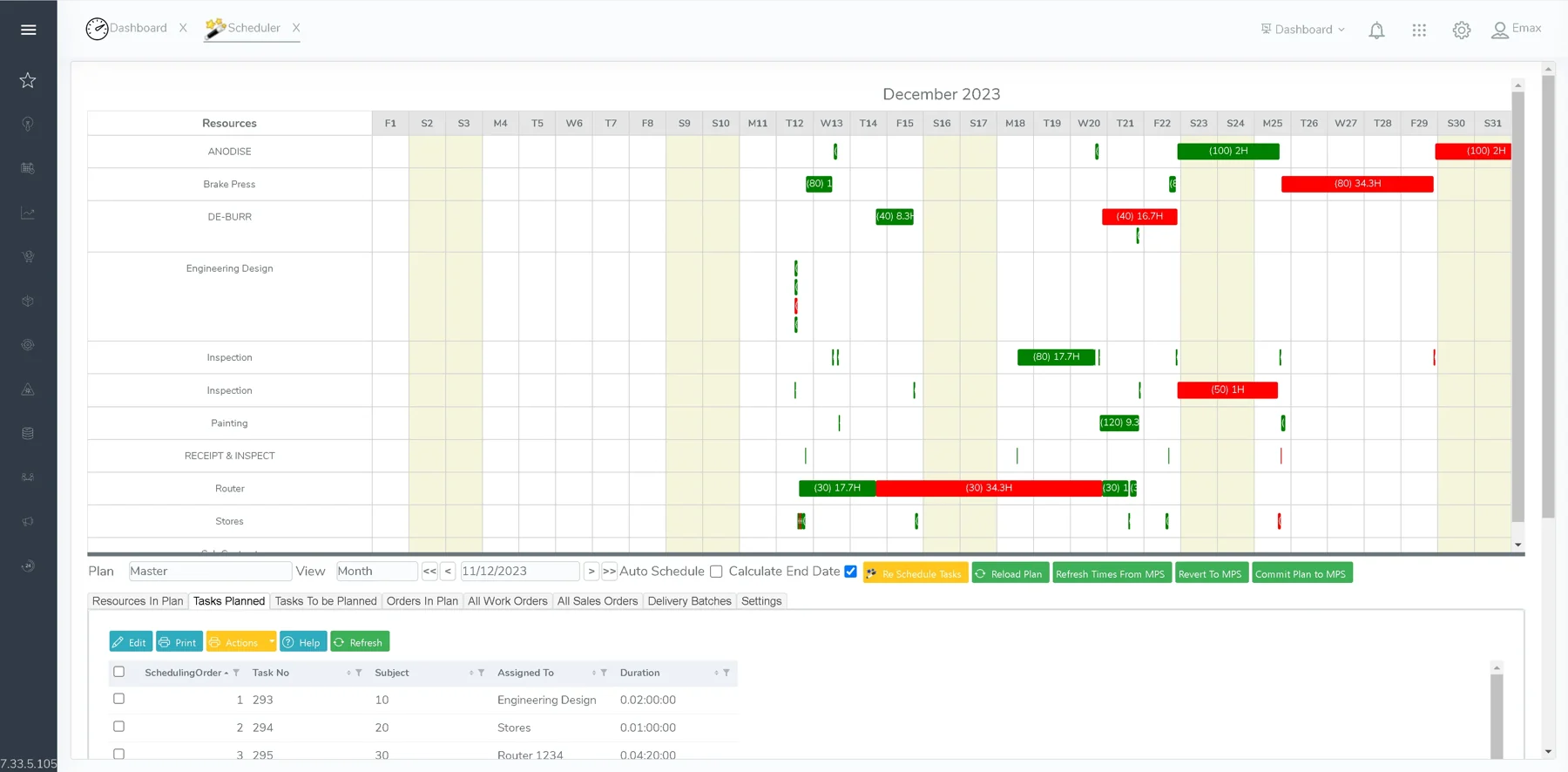
Task: Select the red Router (30) 34.3H task bar
Action: click(989, 488)
